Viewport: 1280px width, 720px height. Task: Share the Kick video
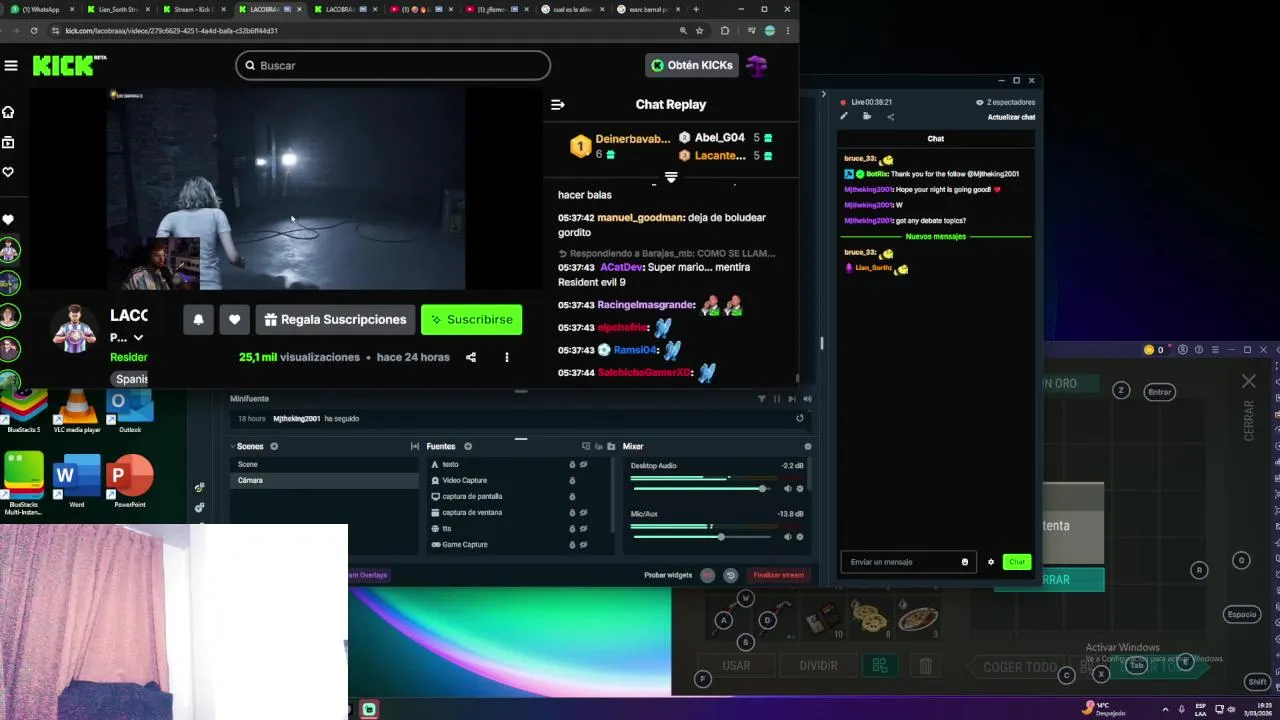coord(471,357)
